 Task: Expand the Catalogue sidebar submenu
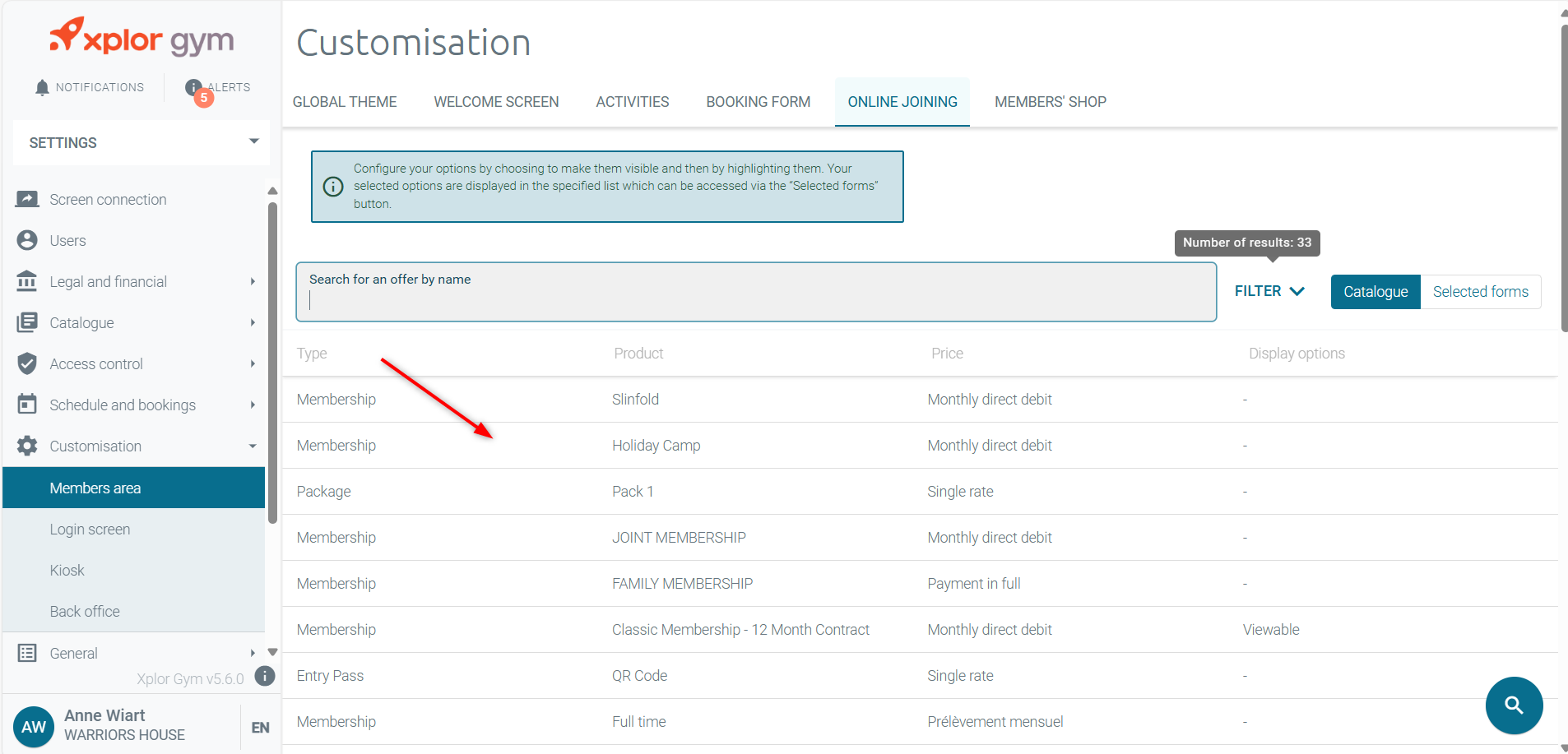[x=253, y=323]
